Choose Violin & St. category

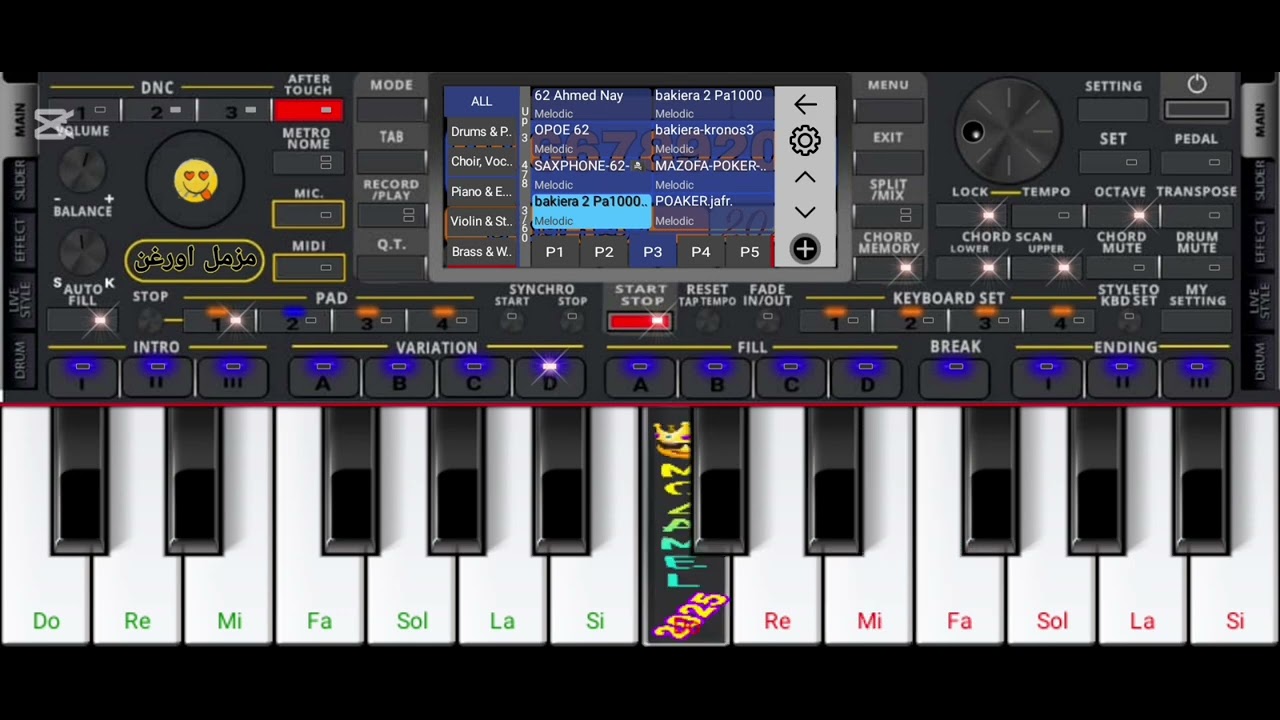pyautogui.click(x=481, y=221)
